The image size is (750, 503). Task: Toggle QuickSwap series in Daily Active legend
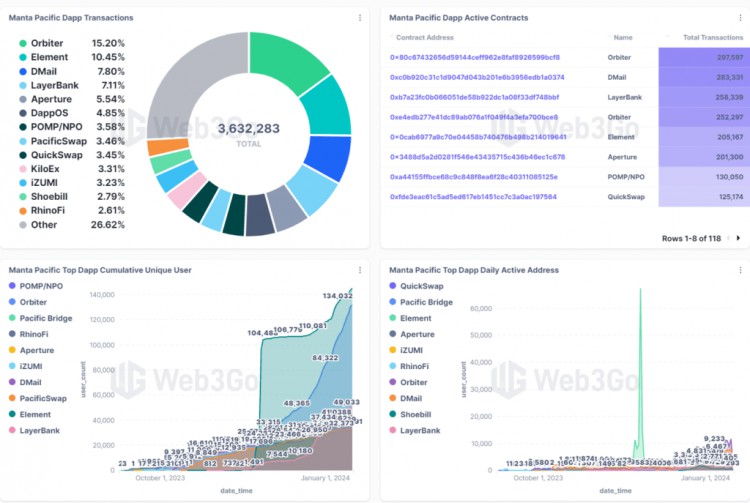coord(417,286)
